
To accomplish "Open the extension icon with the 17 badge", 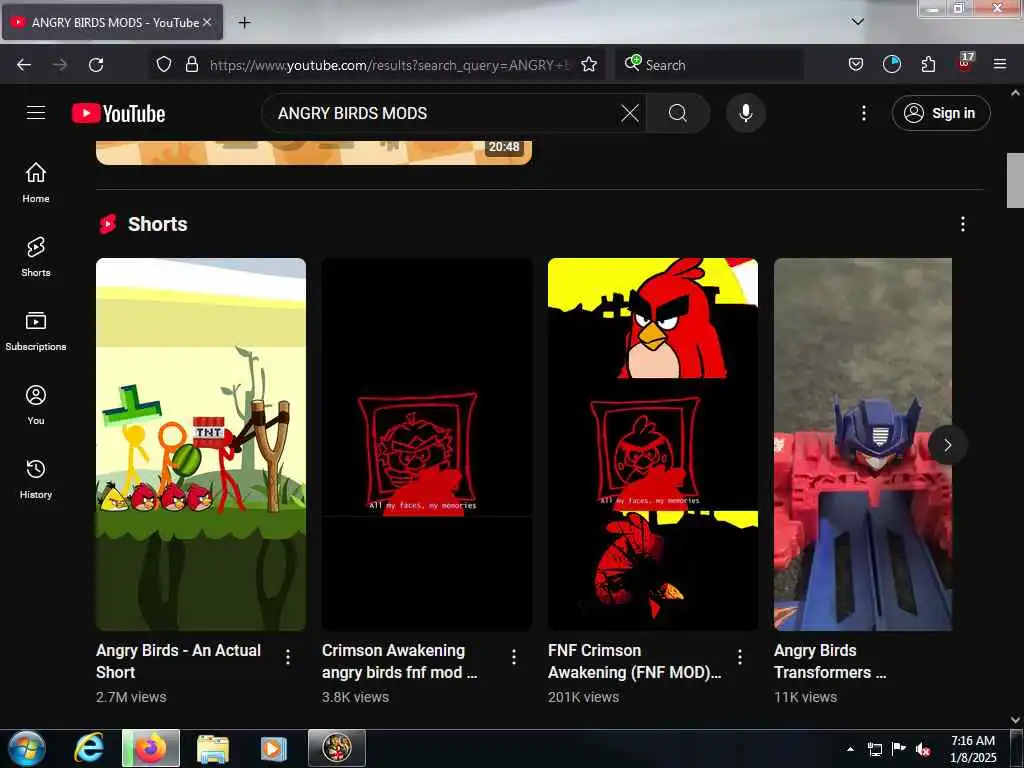I will click(965, 63).
